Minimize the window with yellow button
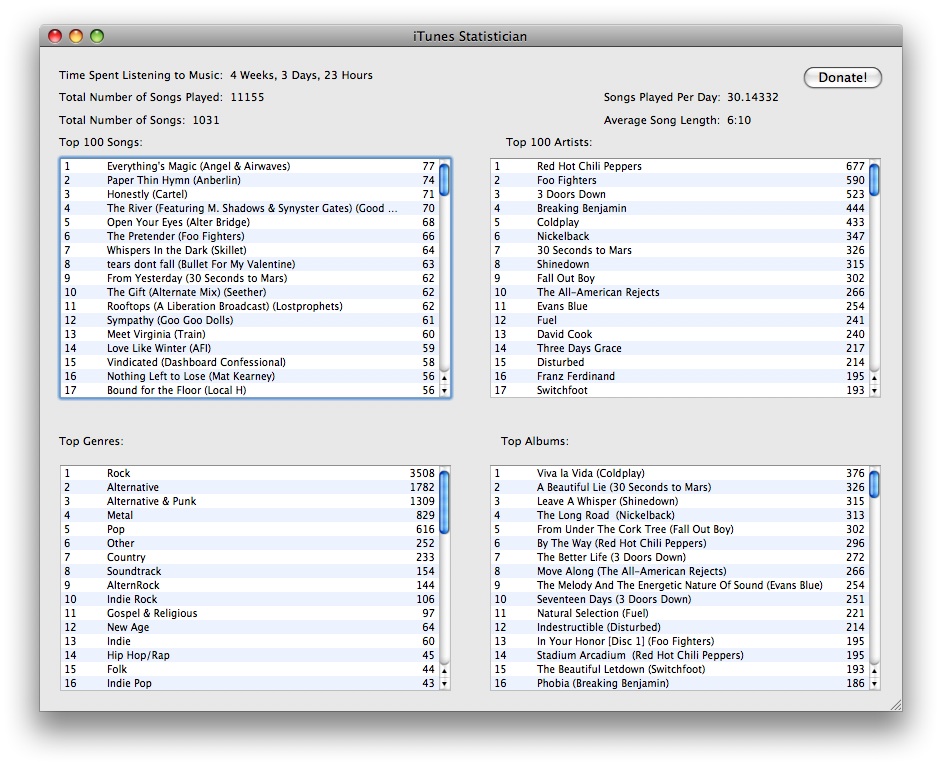The height and width of the screenshot is (766, 942). tap(76, 36)
